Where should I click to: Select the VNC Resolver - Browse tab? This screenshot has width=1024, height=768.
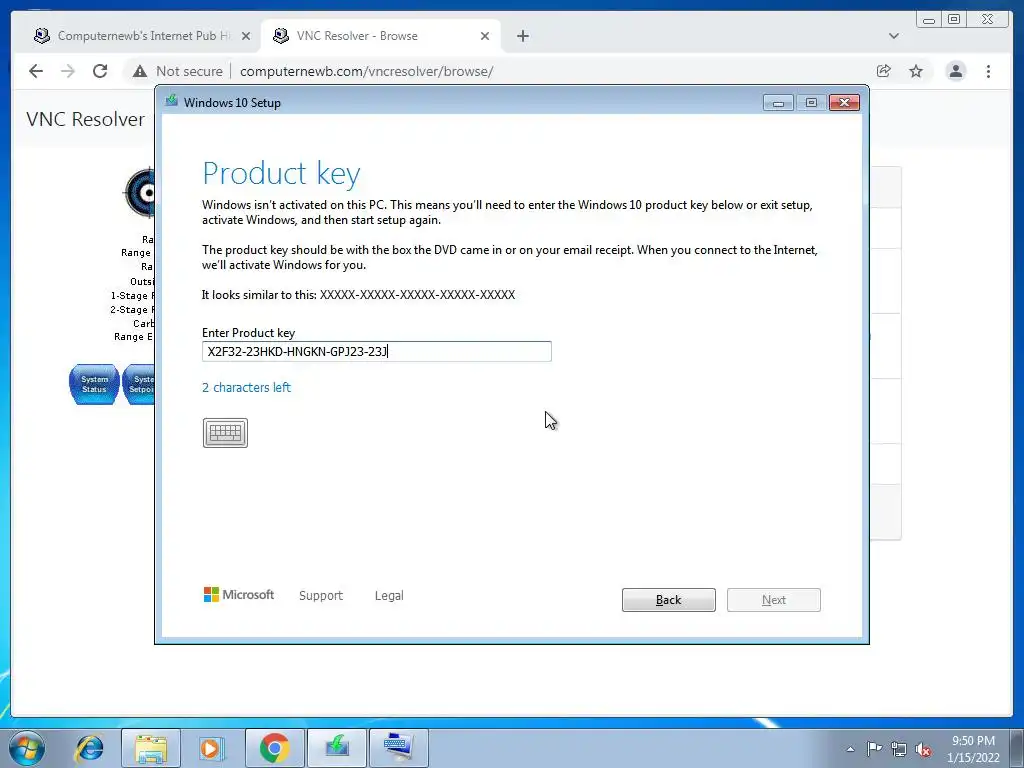pos(382,36)
